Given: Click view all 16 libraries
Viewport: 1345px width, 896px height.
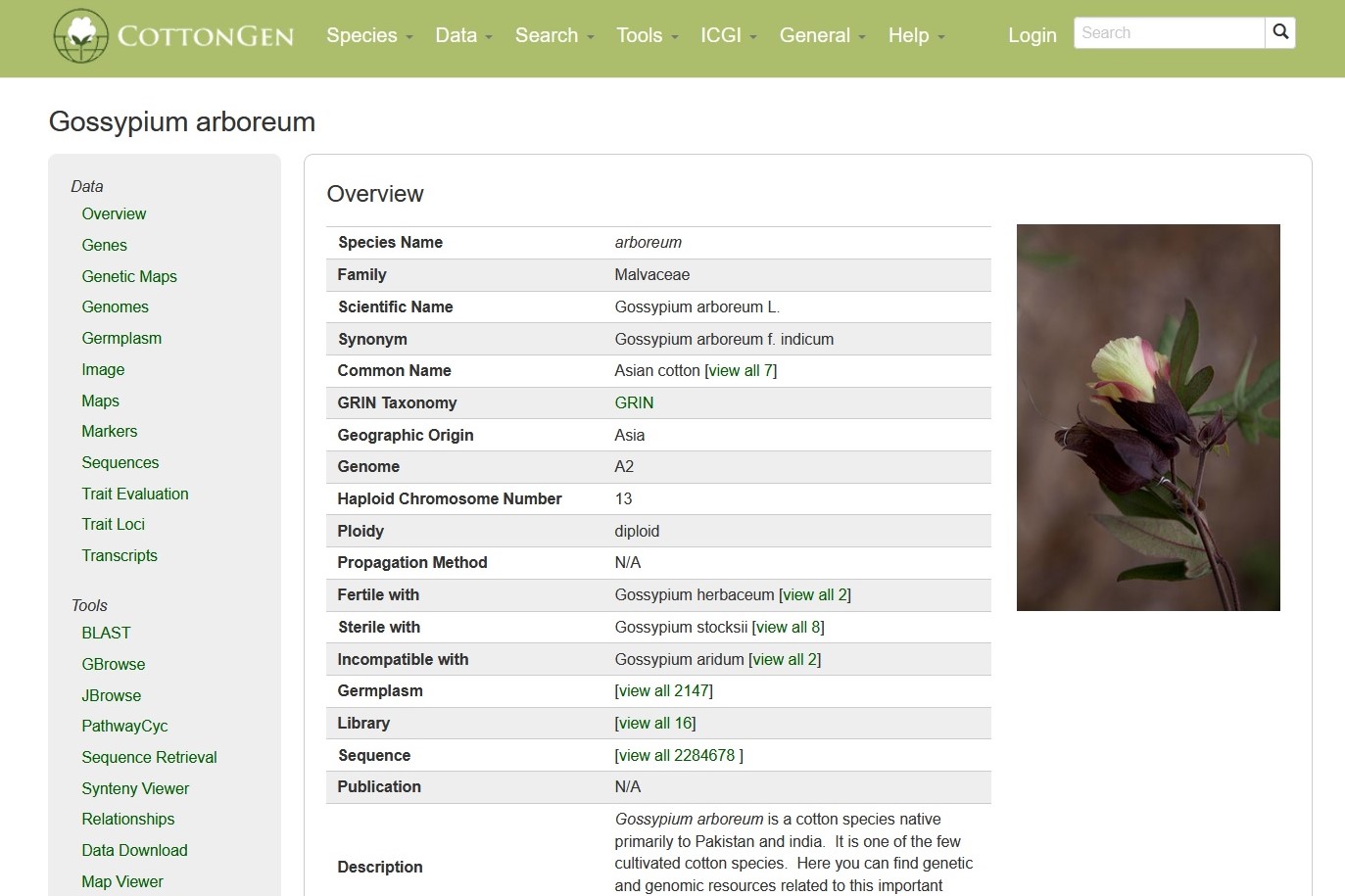Looking at the screenshot, I should tap(655, 723).
